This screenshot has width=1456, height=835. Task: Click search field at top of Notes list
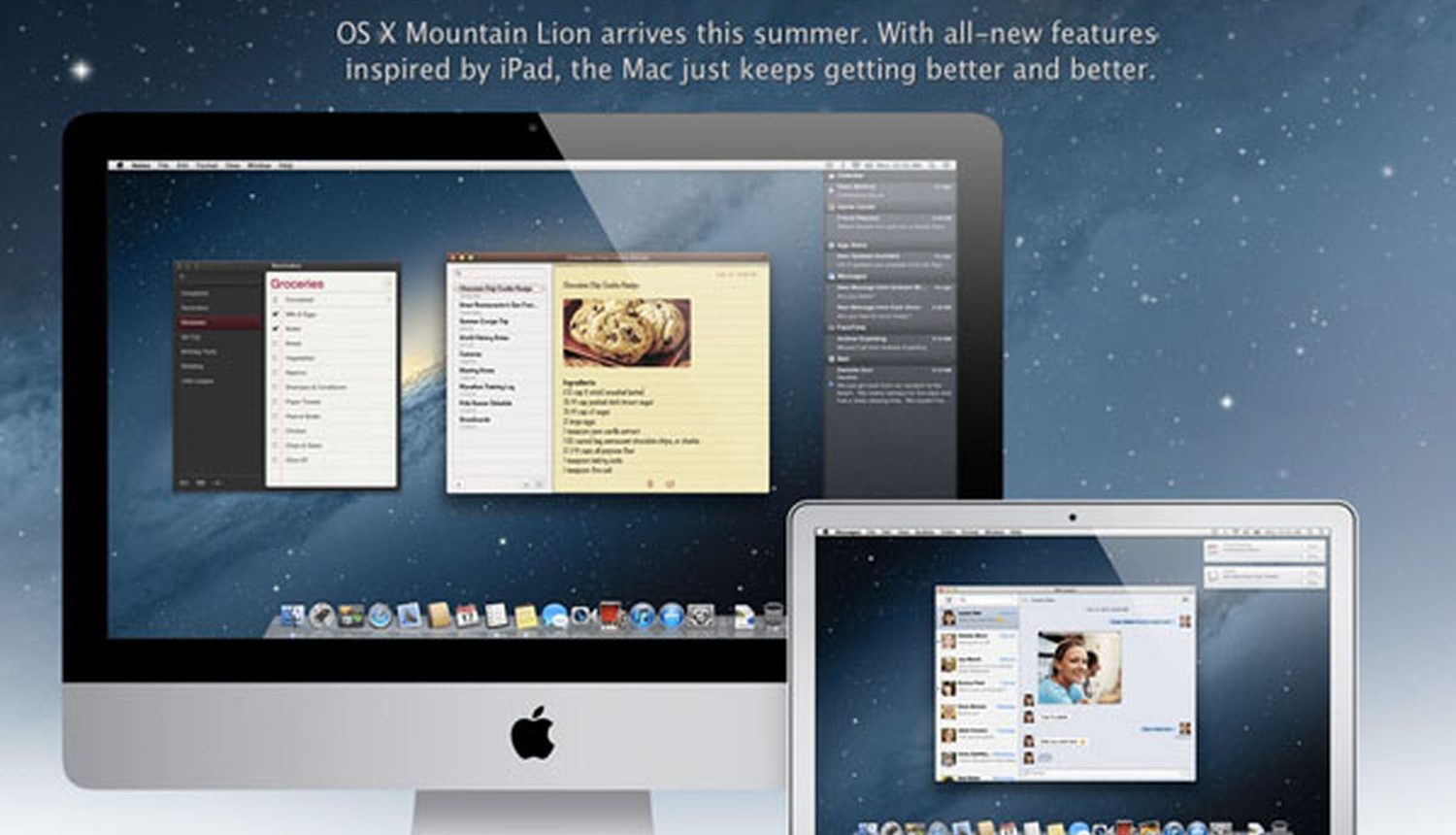coord(499,274)
